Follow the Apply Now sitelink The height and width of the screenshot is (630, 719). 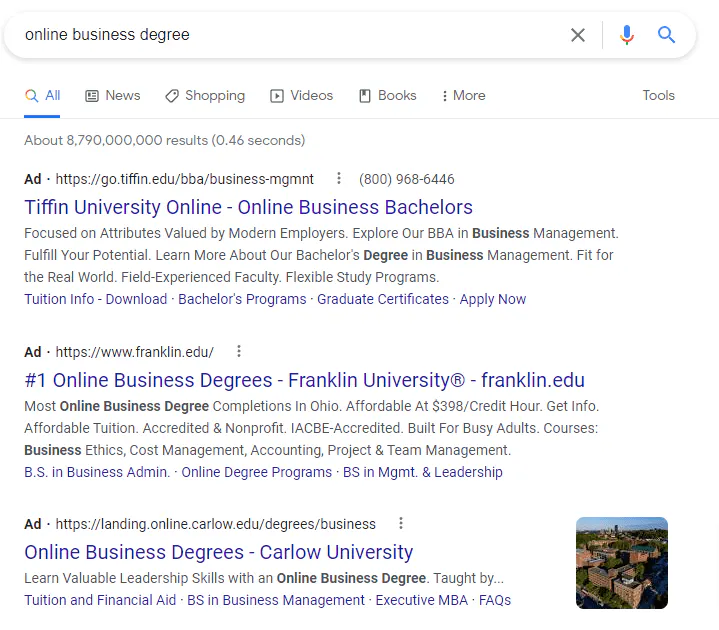pos(492,299)
